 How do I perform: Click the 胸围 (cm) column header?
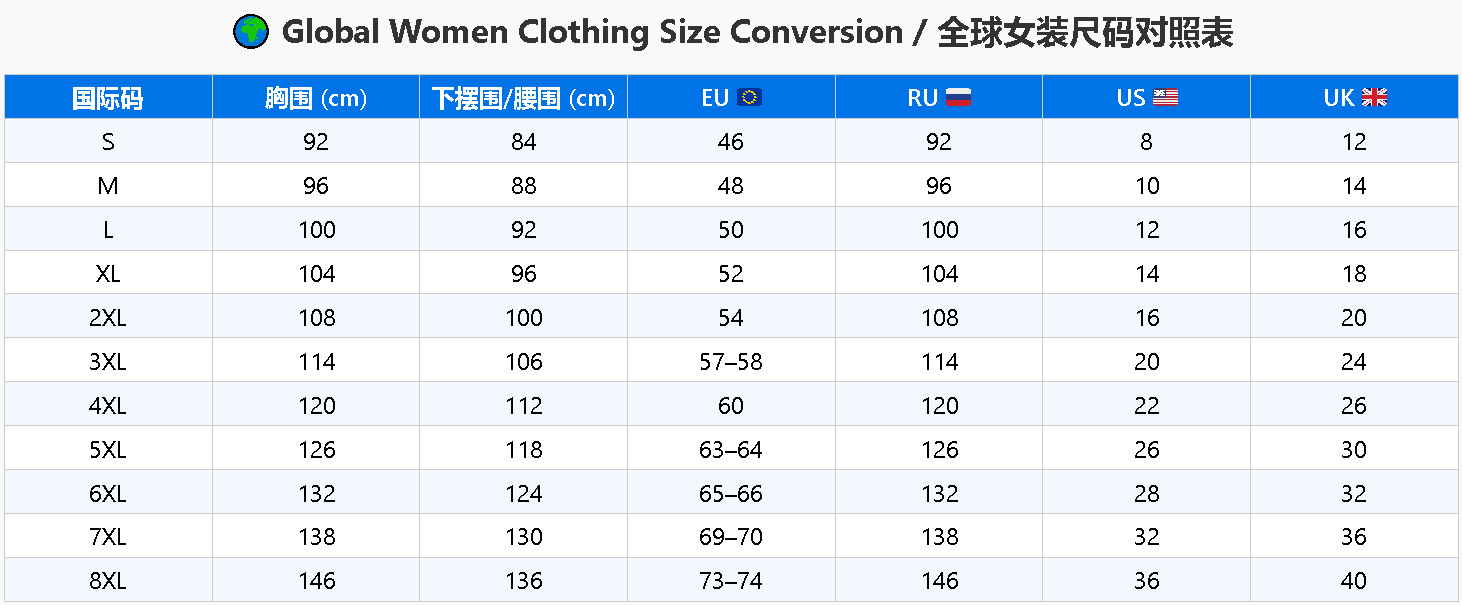[316, 98]
